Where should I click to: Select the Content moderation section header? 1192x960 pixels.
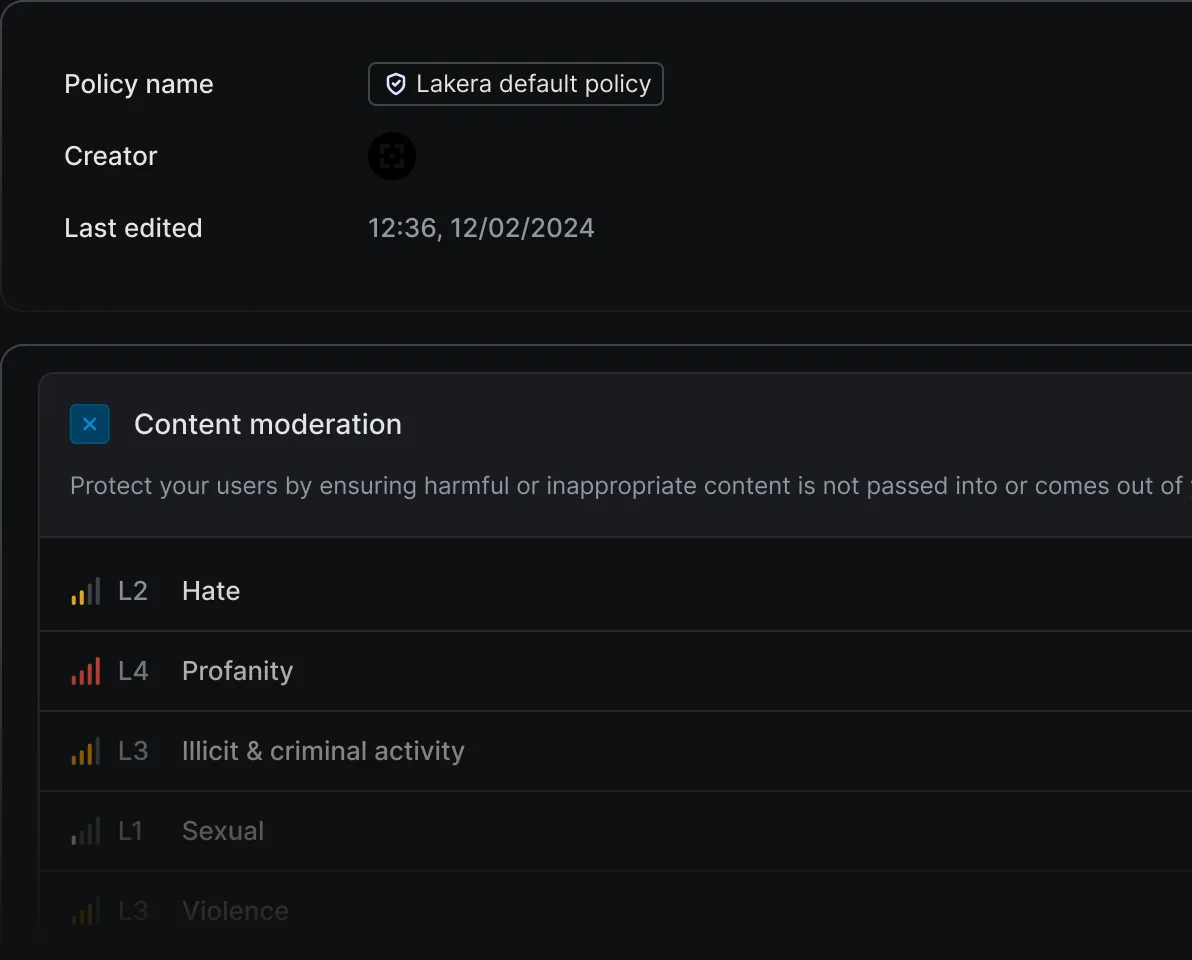pyautogui.click(x=268, y=424)
